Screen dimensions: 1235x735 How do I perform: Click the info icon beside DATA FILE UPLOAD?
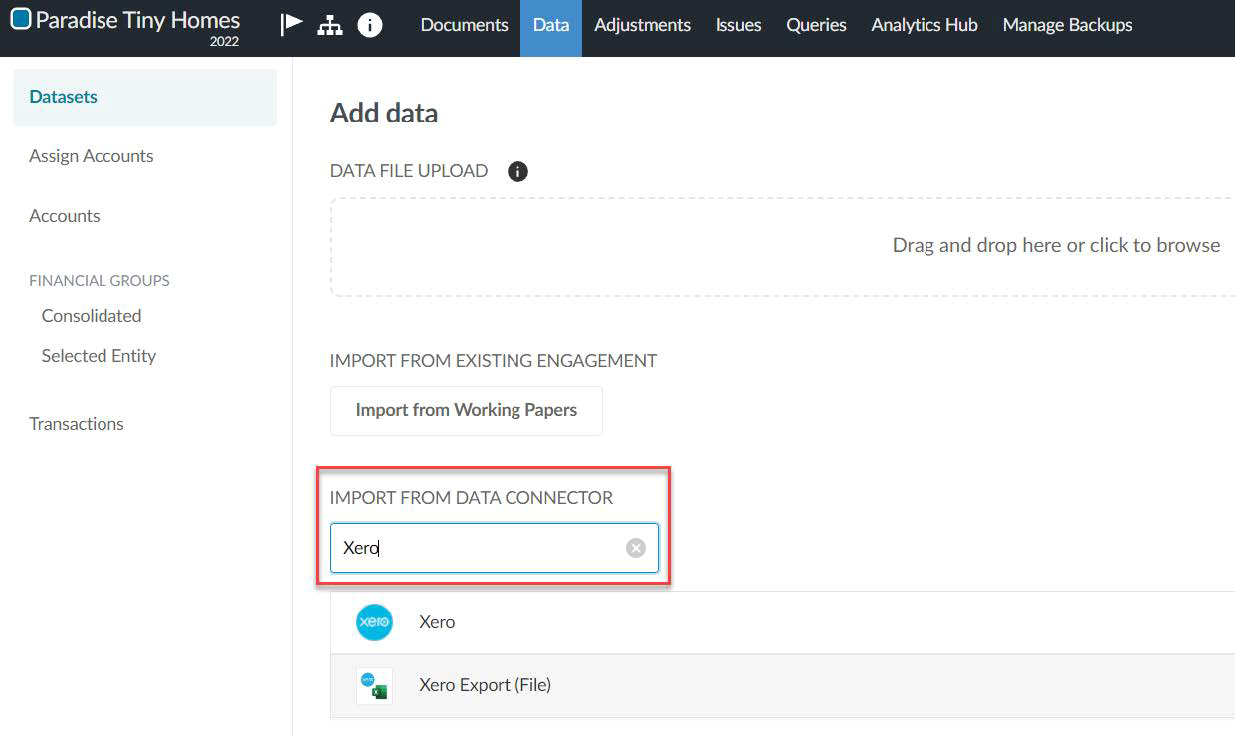(x=517, y=171)
